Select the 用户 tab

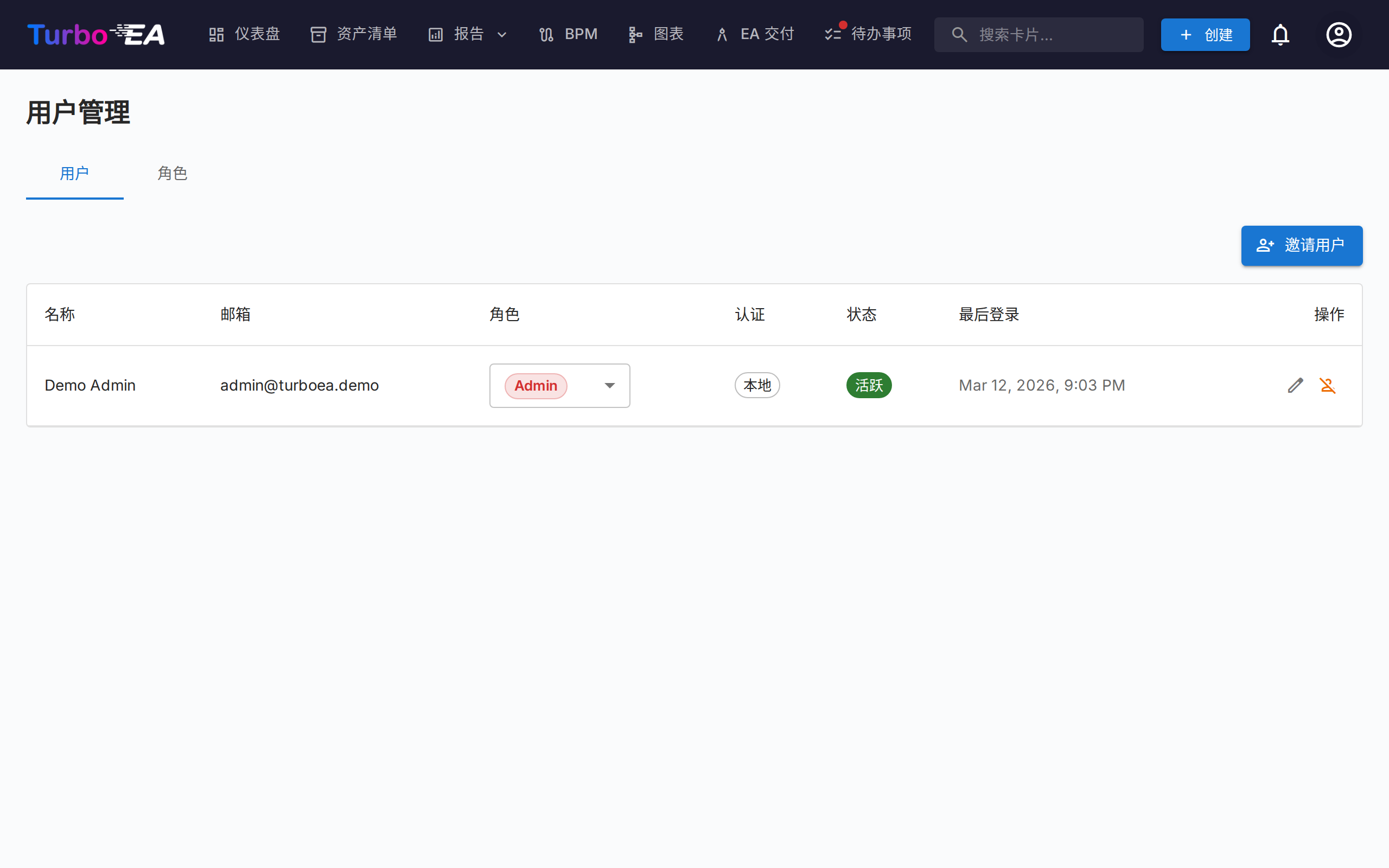point(75,174)
